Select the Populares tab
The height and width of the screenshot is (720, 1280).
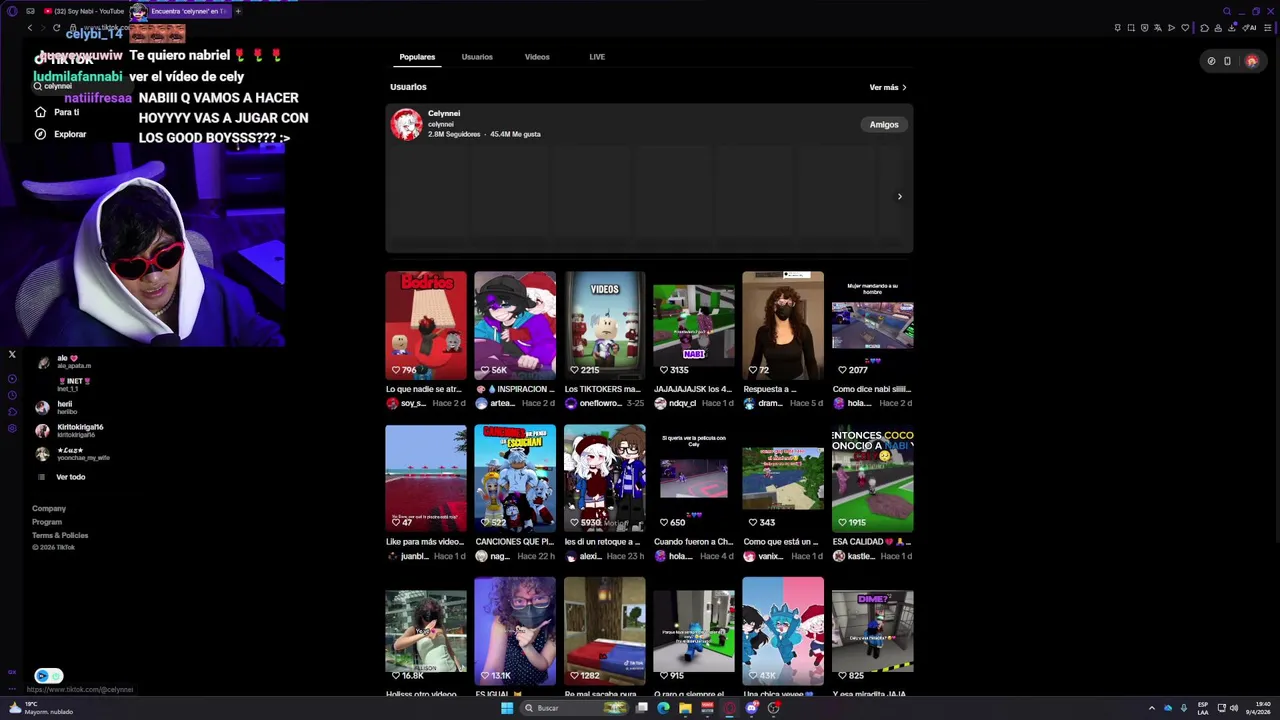(x=417, y=57)
